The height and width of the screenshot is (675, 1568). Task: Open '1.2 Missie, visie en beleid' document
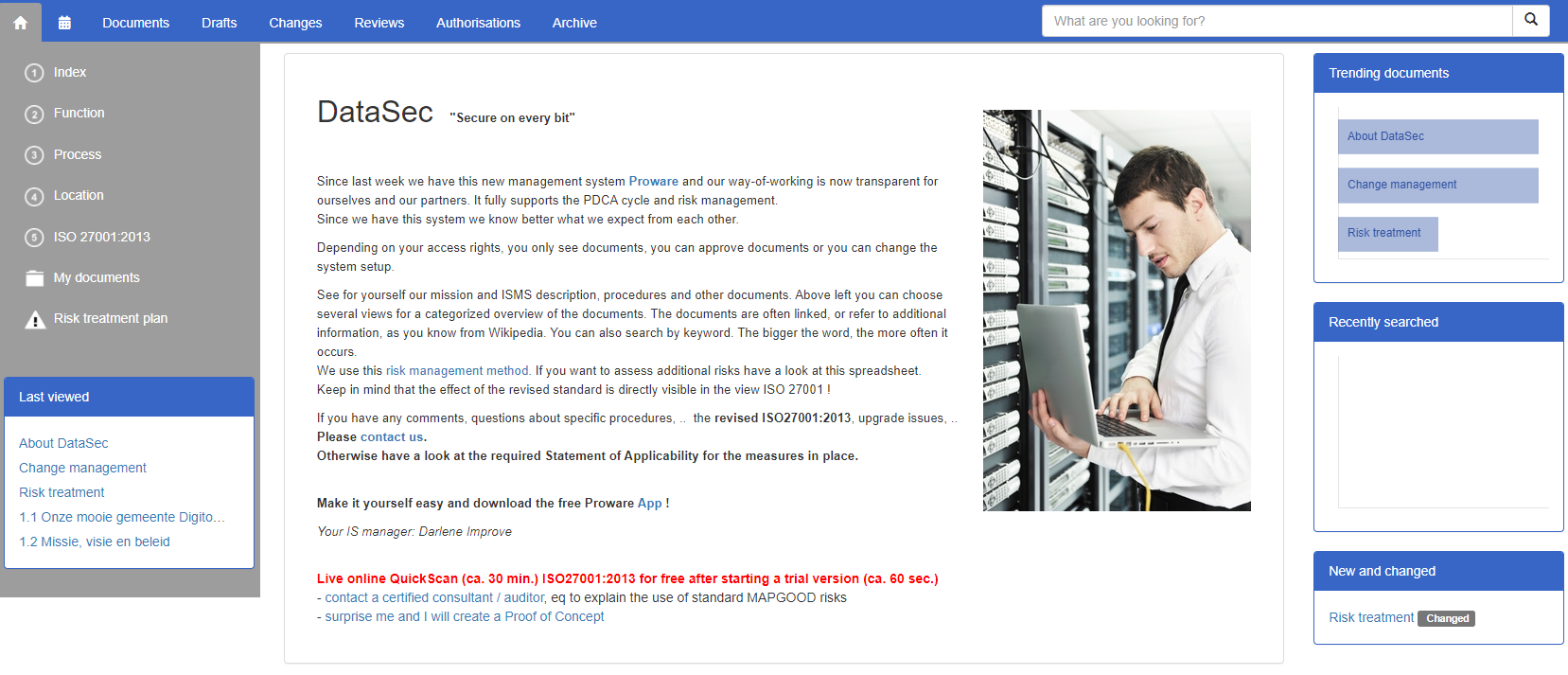pyautogui.click(x=95, y=542)
